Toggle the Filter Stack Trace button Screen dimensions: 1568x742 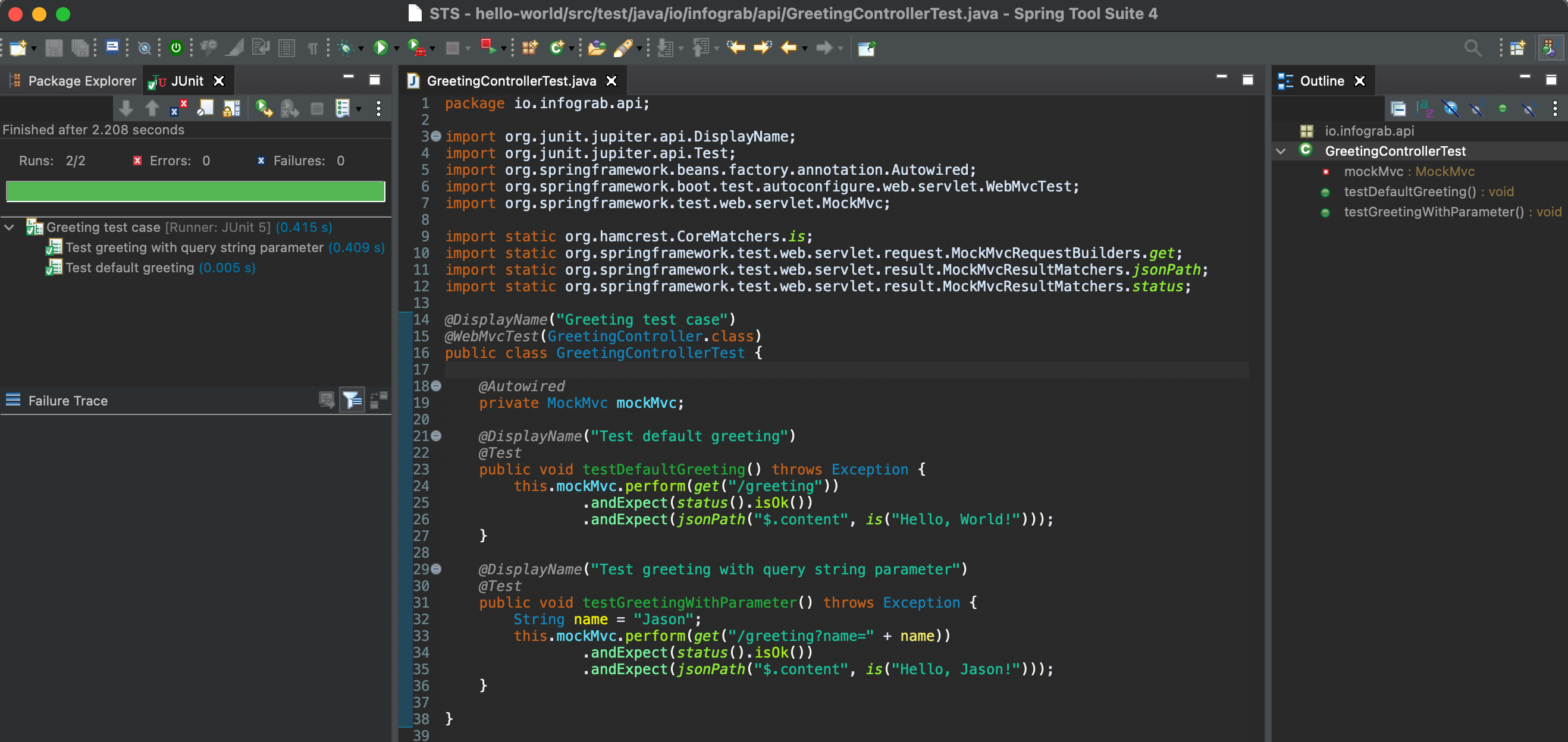point(352,400)
